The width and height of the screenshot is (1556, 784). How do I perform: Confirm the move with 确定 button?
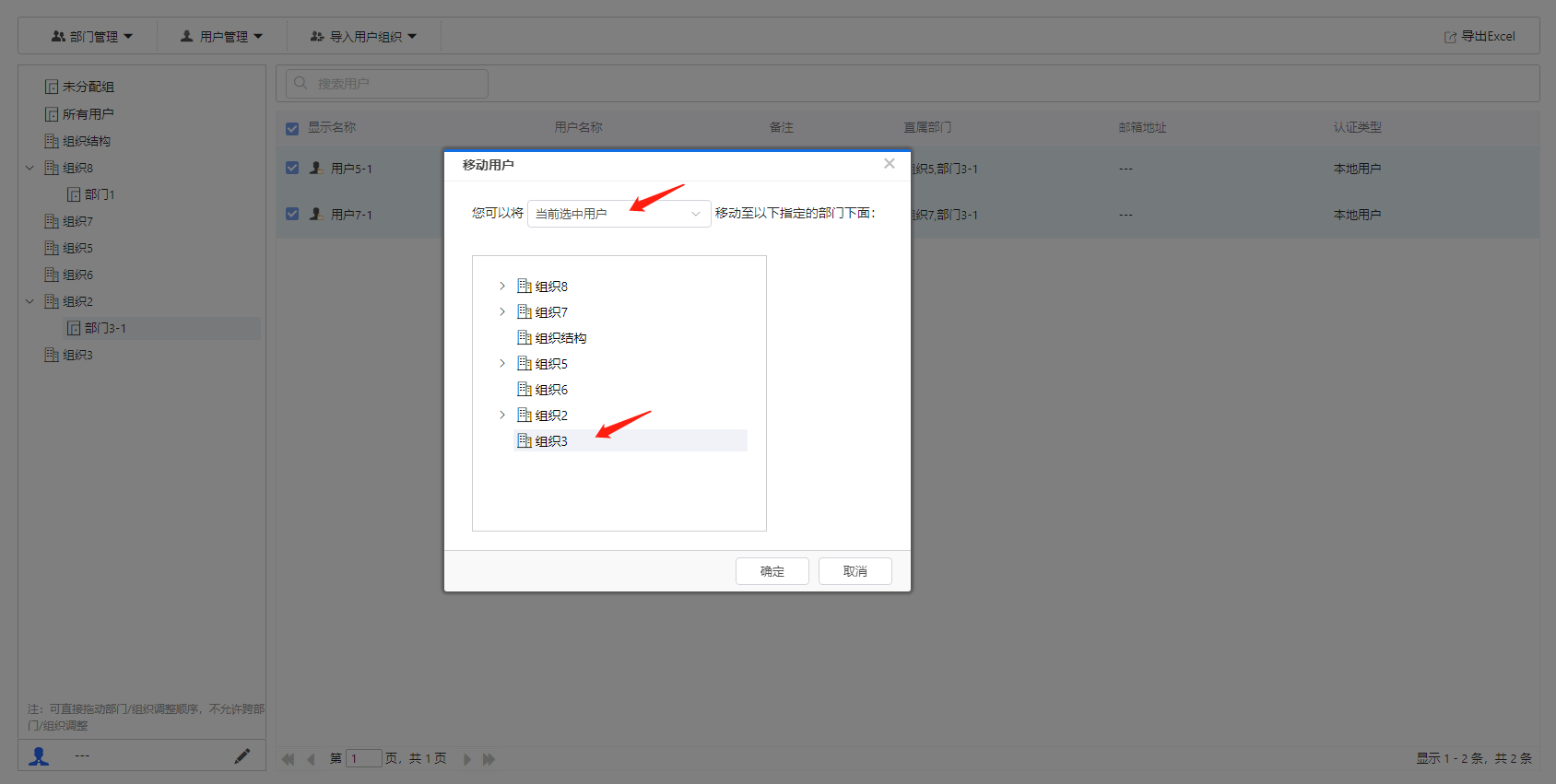(x=772, y=571)
